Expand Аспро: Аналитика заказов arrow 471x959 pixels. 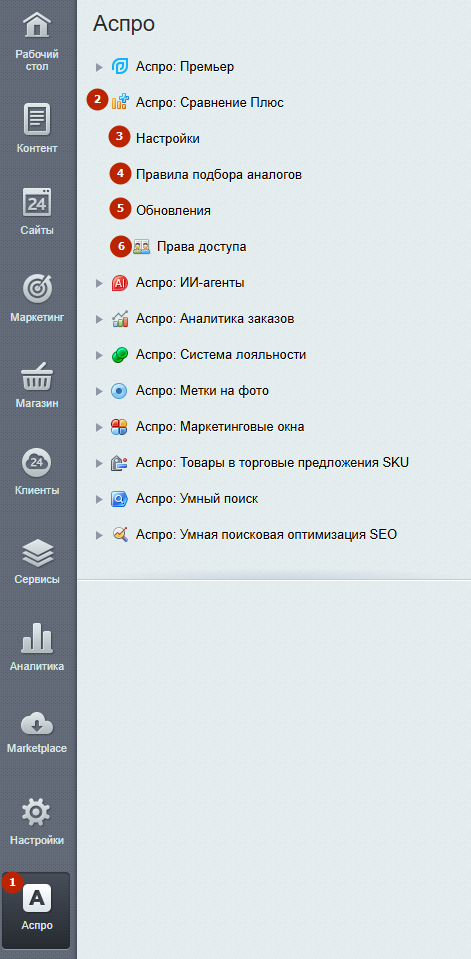[100, 319]
